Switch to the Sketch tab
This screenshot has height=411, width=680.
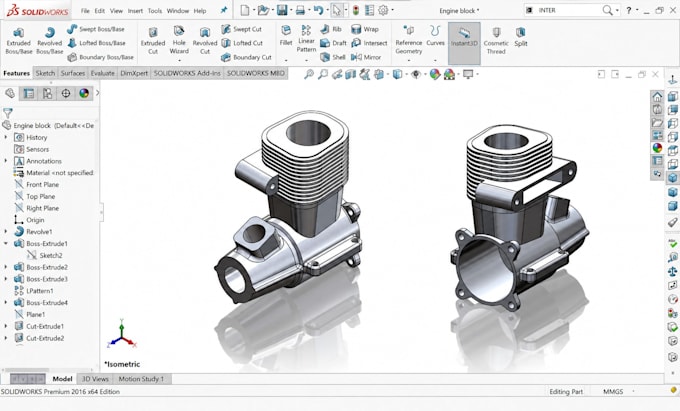coord(45,73)
